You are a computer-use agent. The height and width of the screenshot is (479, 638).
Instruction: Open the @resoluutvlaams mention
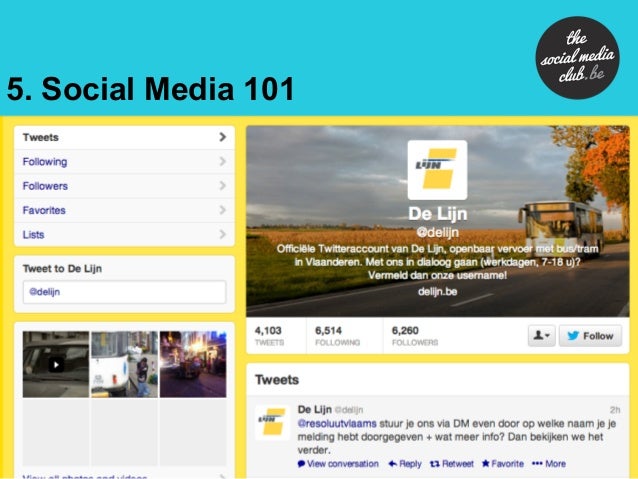tap(337, 424)
